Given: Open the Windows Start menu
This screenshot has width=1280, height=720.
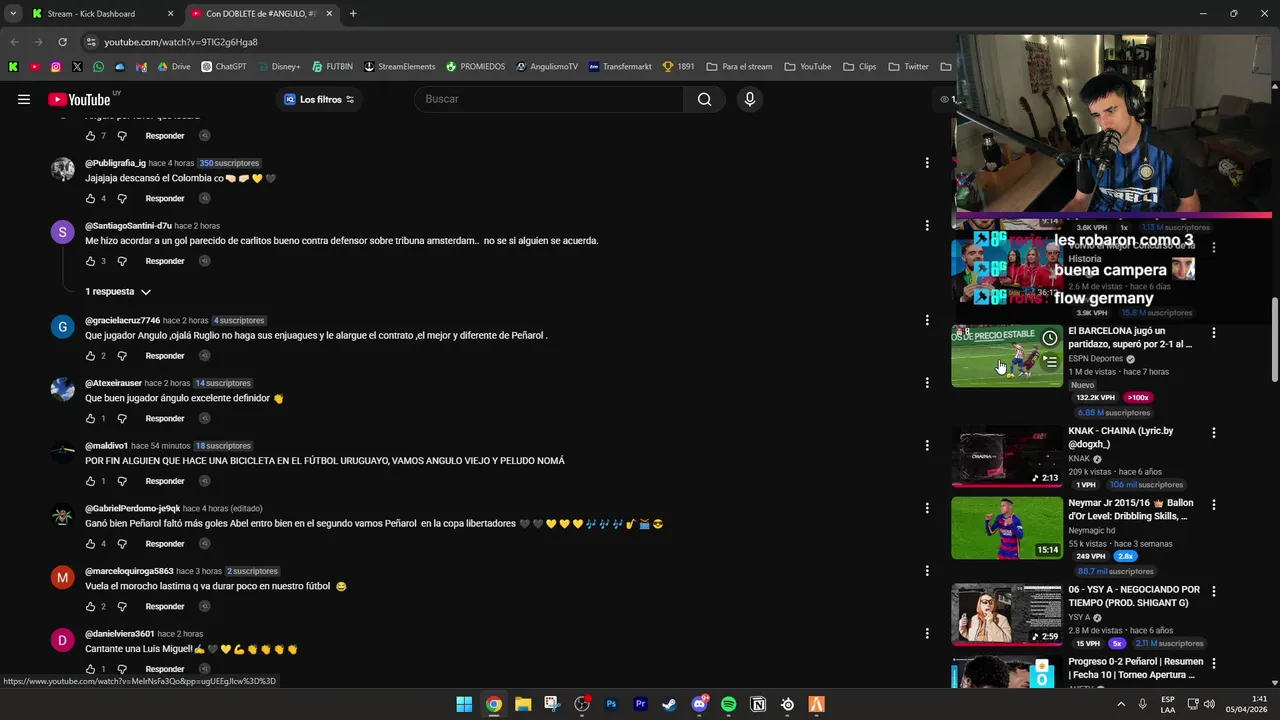Looking at the screenshot, I should [464, 704].
